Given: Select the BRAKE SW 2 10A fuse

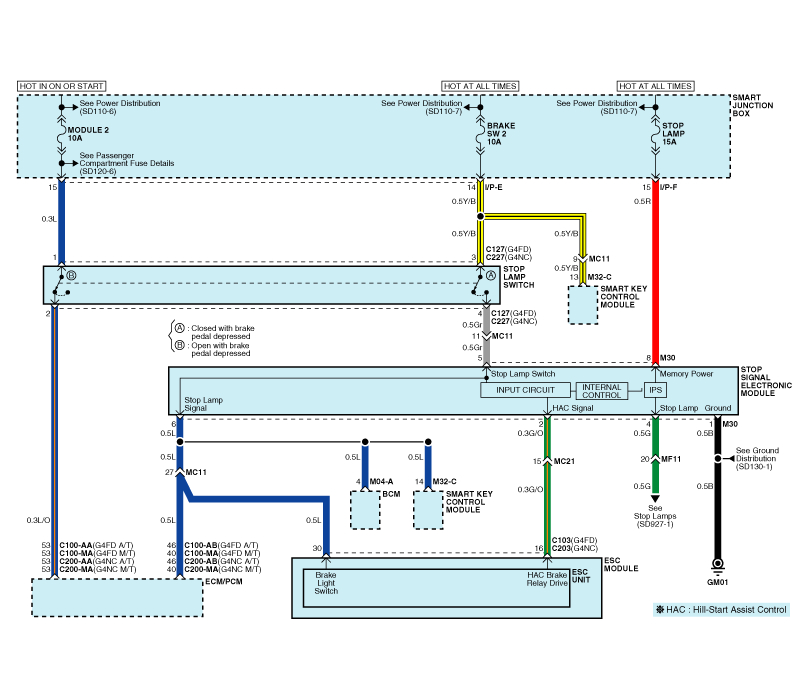Looking at the screenshot, I should pos(478,135).
